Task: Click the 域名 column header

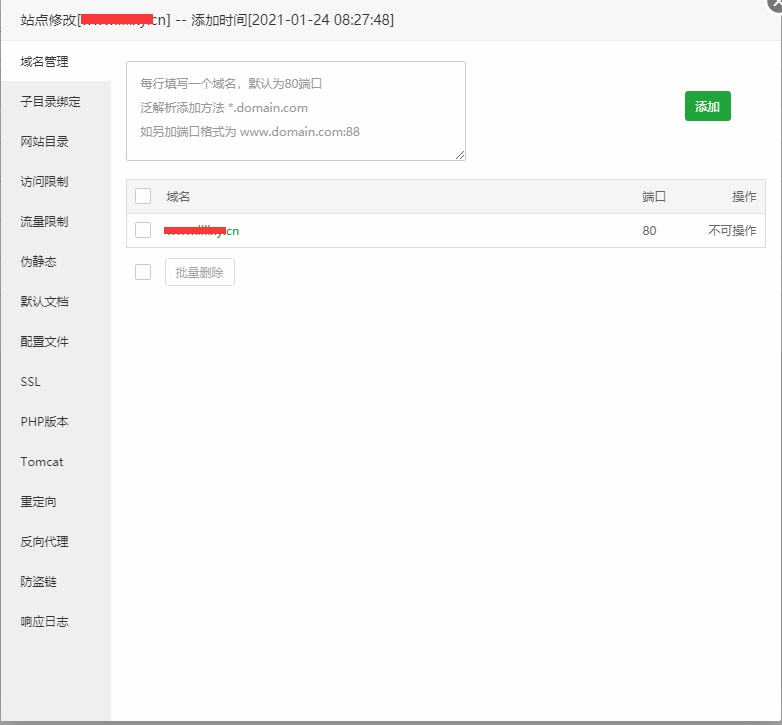Action: coord(178,196)
